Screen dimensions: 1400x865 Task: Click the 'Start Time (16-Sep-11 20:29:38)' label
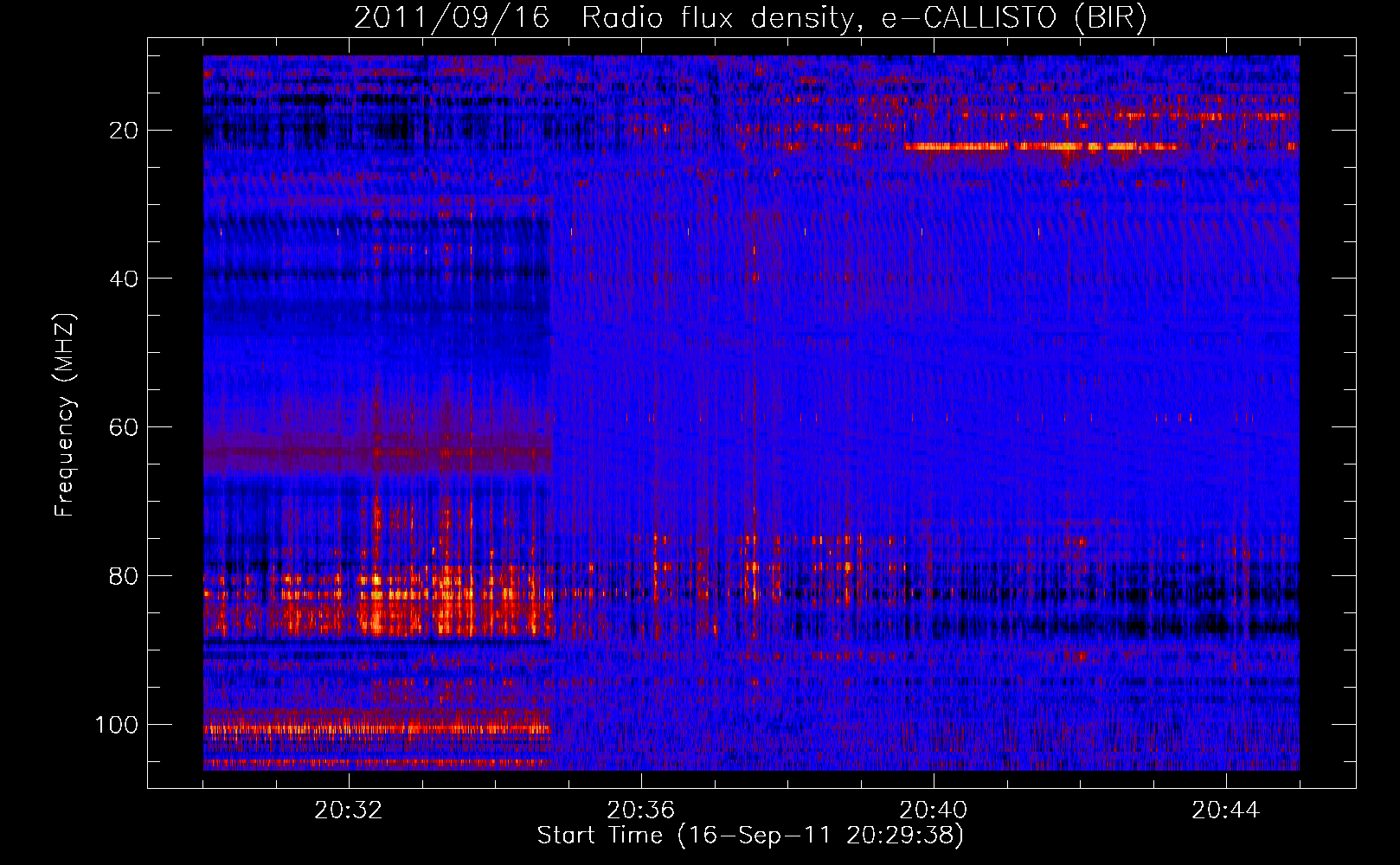coord(750,836)
